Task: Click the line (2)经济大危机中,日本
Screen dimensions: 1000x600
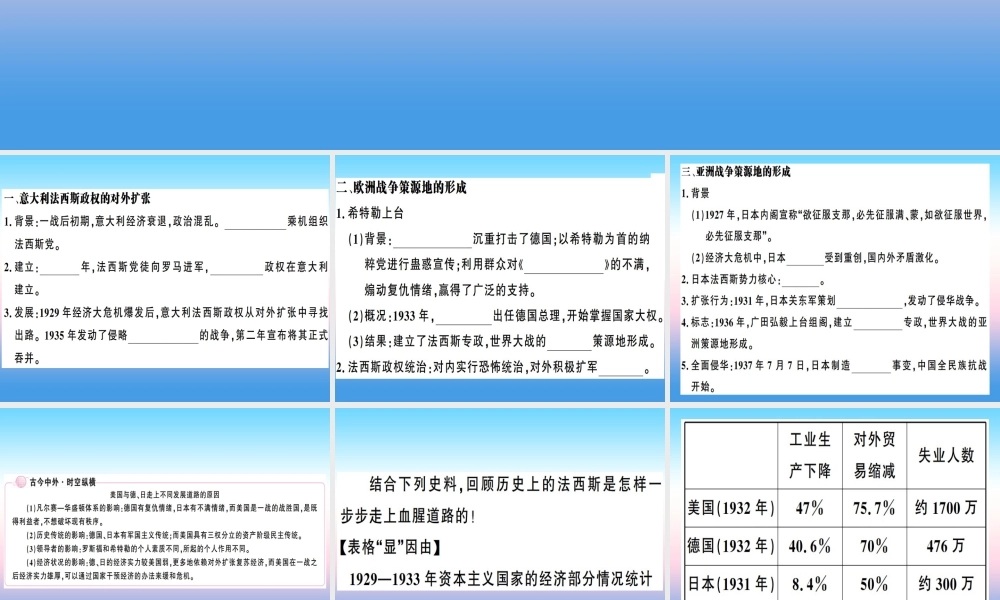Action: click(816, 258)
